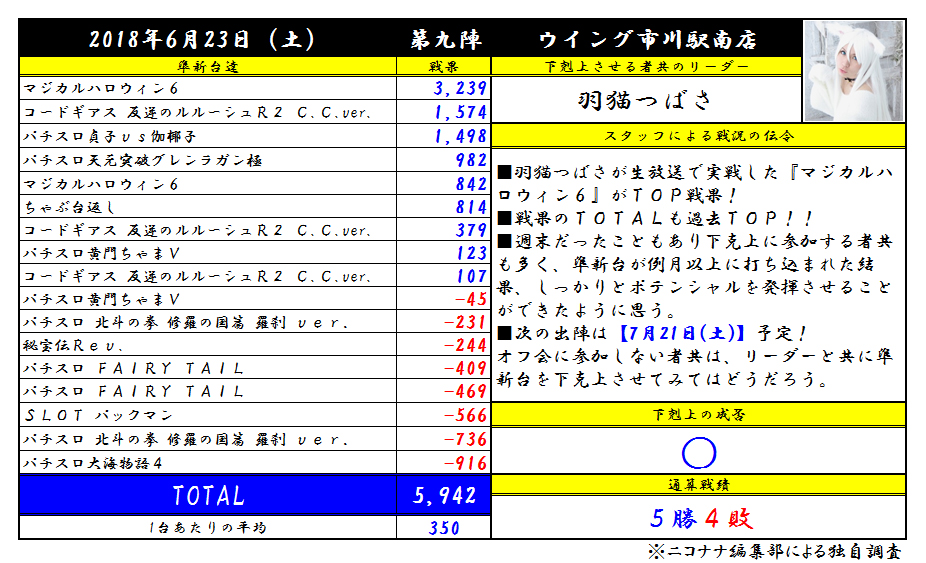Select the leader name 羽猫つばさ
This screenshot has height=563, width=926.
coord(646,100)
